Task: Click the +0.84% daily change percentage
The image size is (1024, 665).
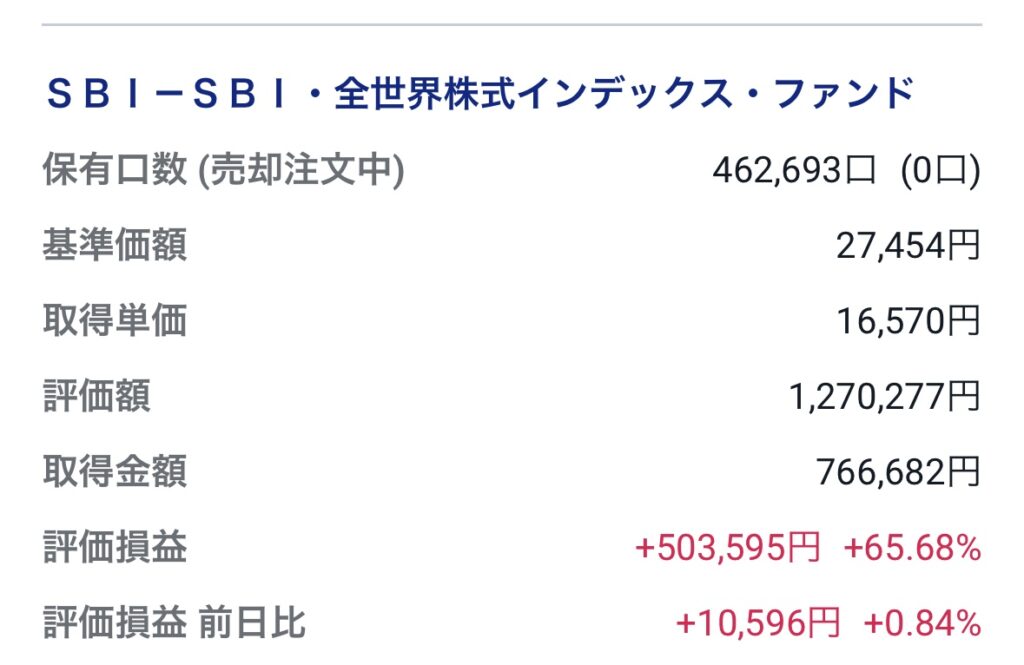Action: click(922, 623)
